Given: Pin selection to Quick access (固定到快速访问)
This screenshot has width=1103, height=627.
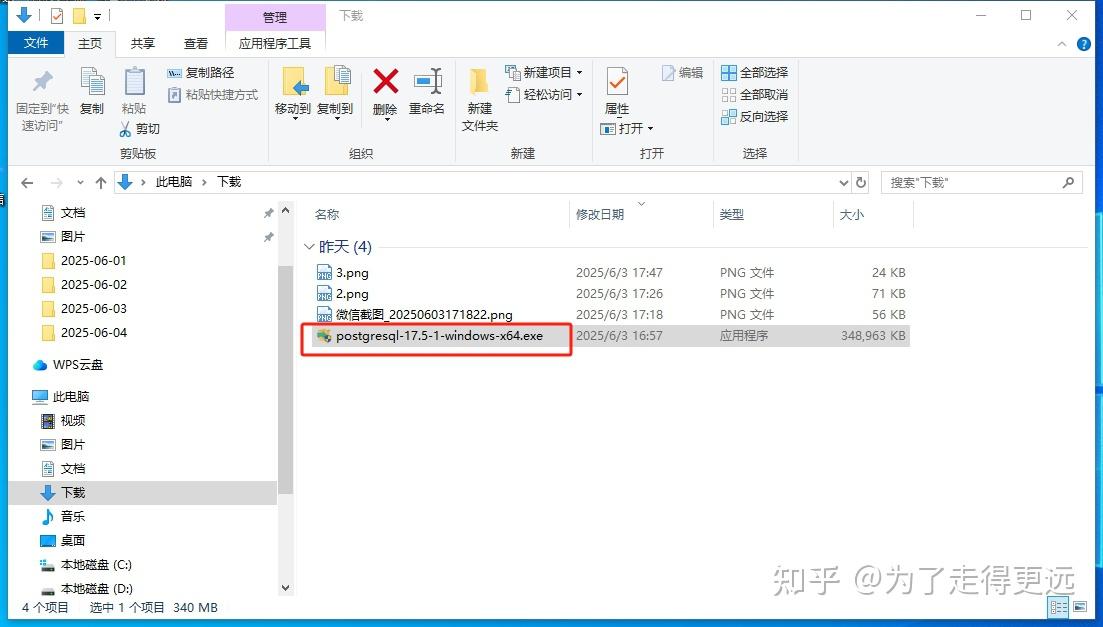Looking at the screenshot, I should coord(42,100).
